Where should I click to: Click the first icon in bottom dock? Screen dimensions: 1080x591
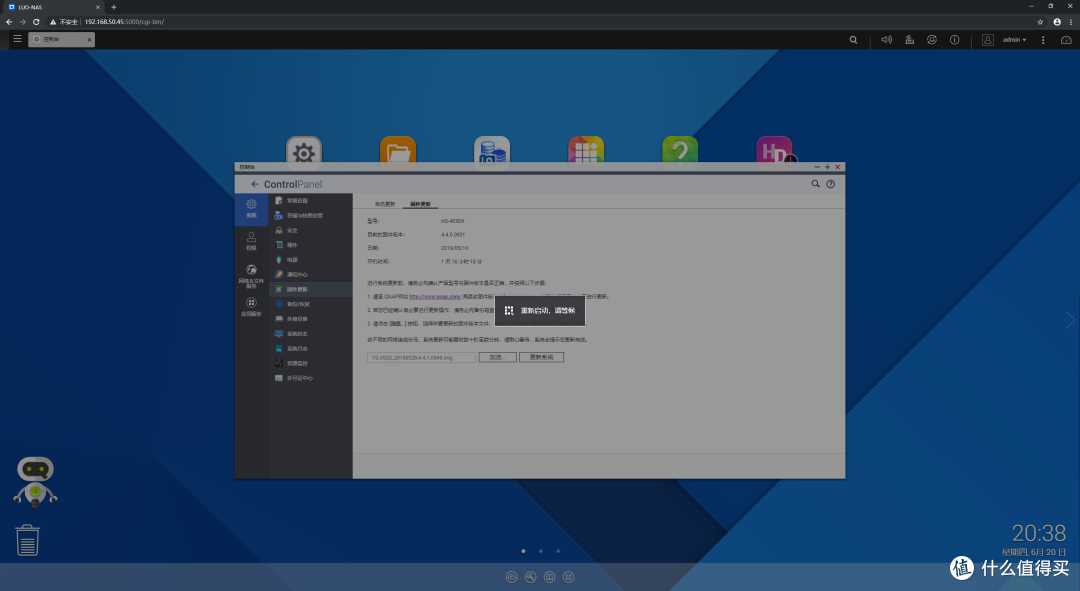(x=512, y=577)
